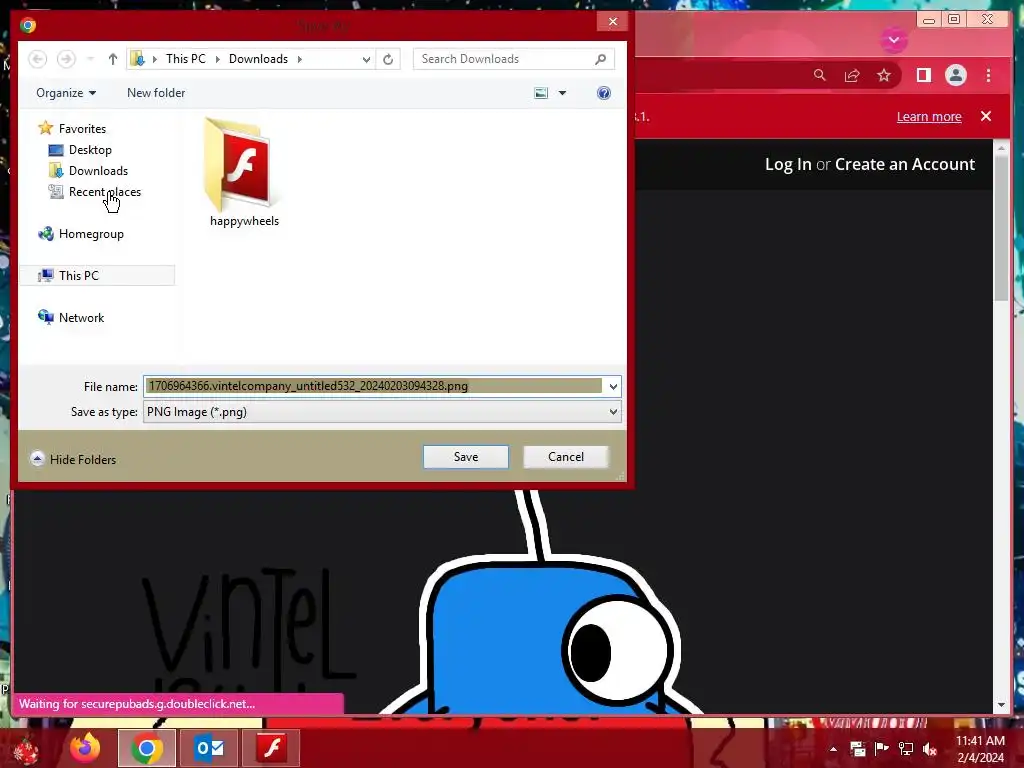Open Start button on taskbar
Image resolution: width=1024 pixels, height=768 pixels.
(x=26, y=748)
